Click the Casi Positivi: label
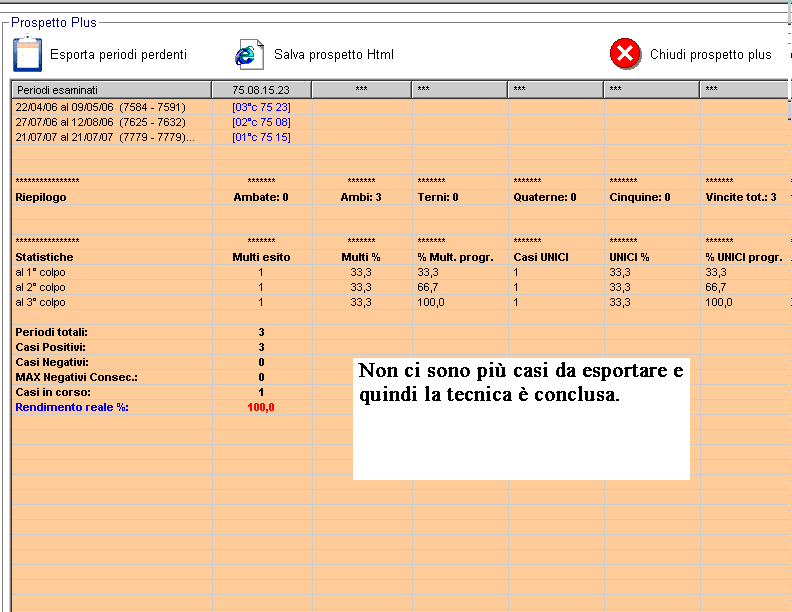The height and width of the screenshot is (612, 792). tap(51, 347)
